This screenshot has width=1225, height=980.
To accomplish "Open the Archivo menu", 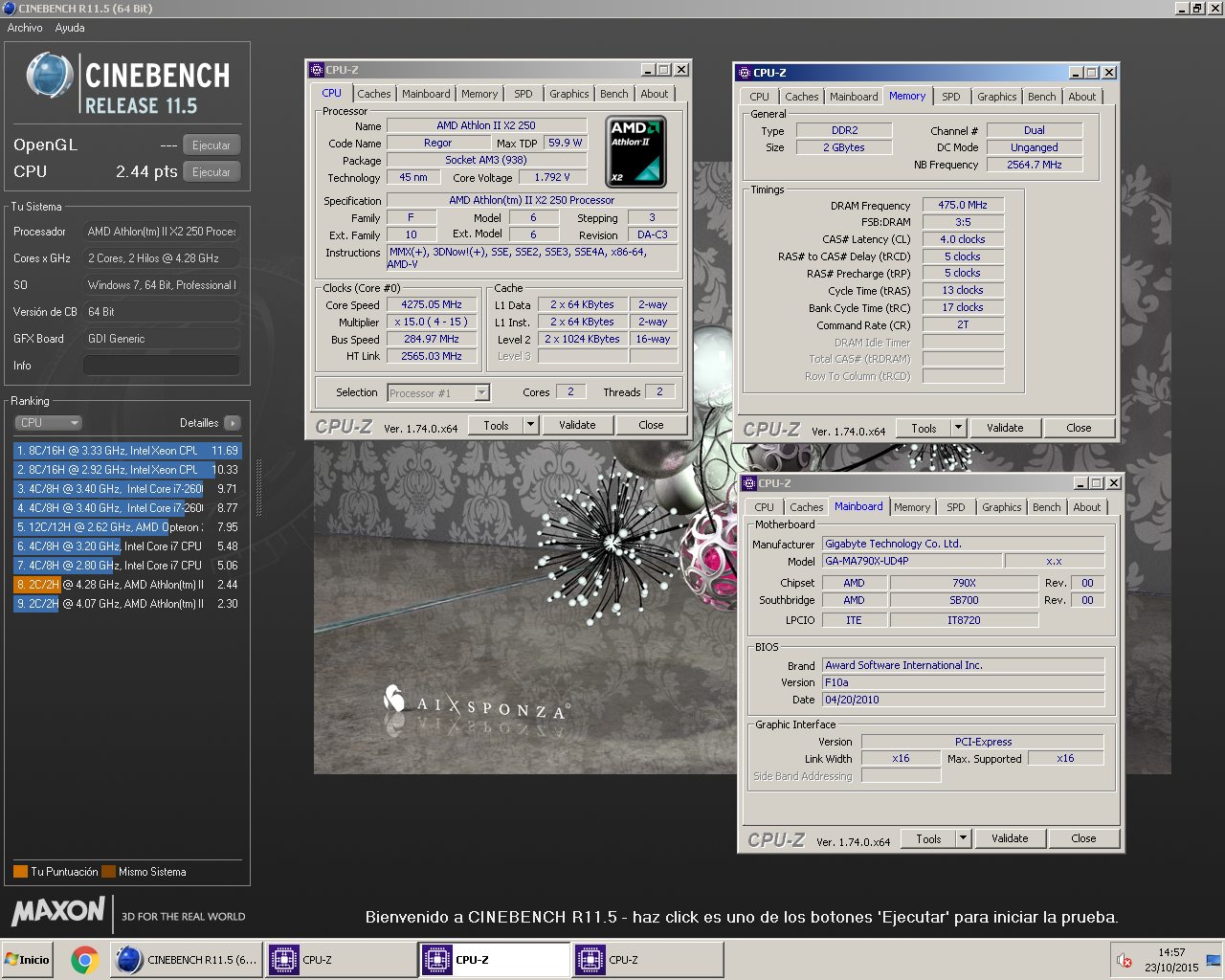I will coord(25,28).
